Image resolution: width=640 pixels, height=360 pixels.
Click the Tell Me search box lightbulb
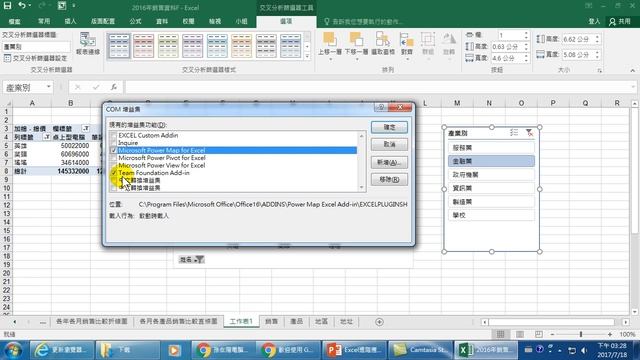coord(327,22)
